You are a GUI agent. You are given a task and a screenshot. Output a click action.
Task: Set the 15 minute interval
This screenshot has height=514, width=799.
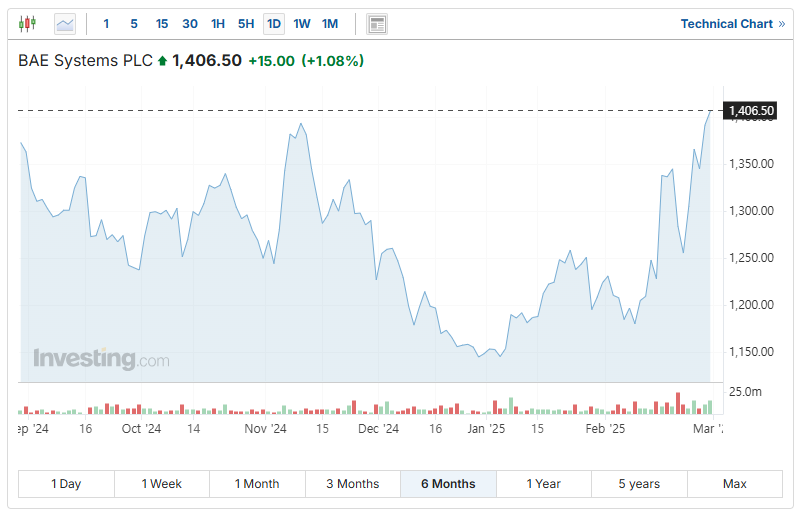point(162,24)
